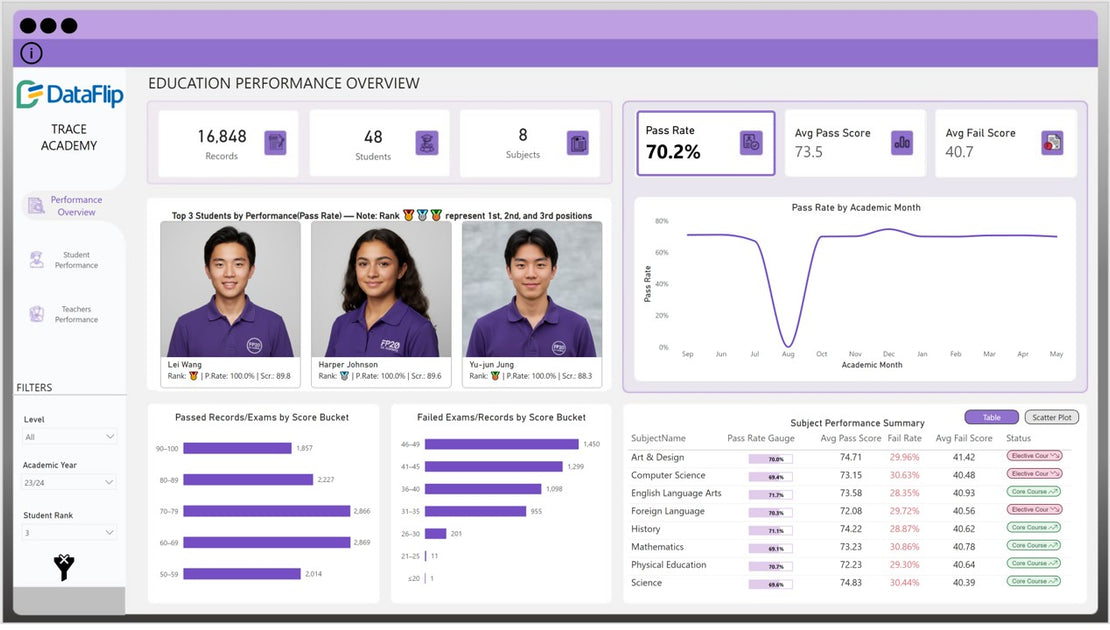Image resolution: width=1110 pixels, height=630 pixels.
Task: Click Mathematics fail rate 30.86%
Action: [904, 546]
